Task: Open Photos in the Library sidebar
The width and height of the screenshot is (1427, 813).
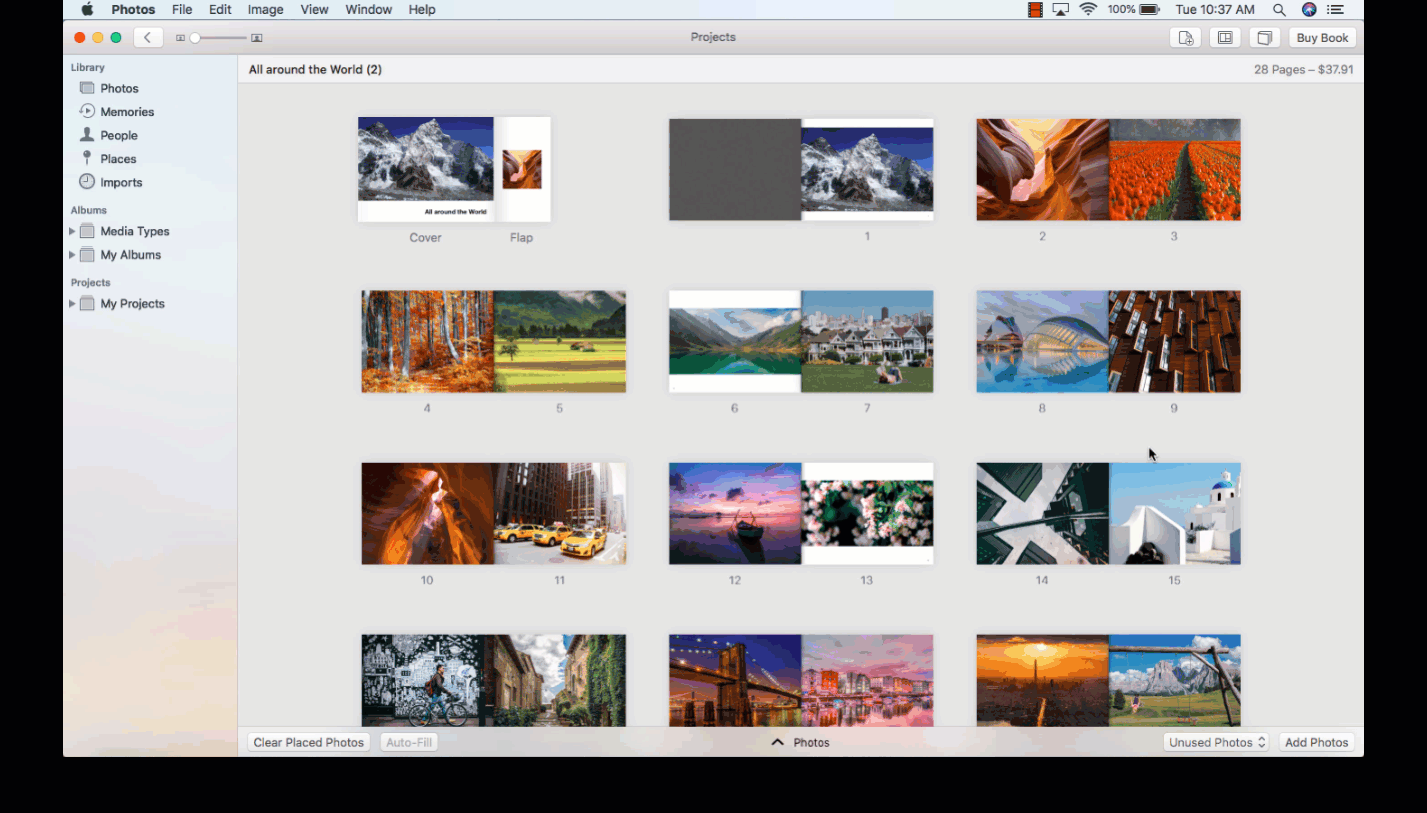Action: click(119, 88)
